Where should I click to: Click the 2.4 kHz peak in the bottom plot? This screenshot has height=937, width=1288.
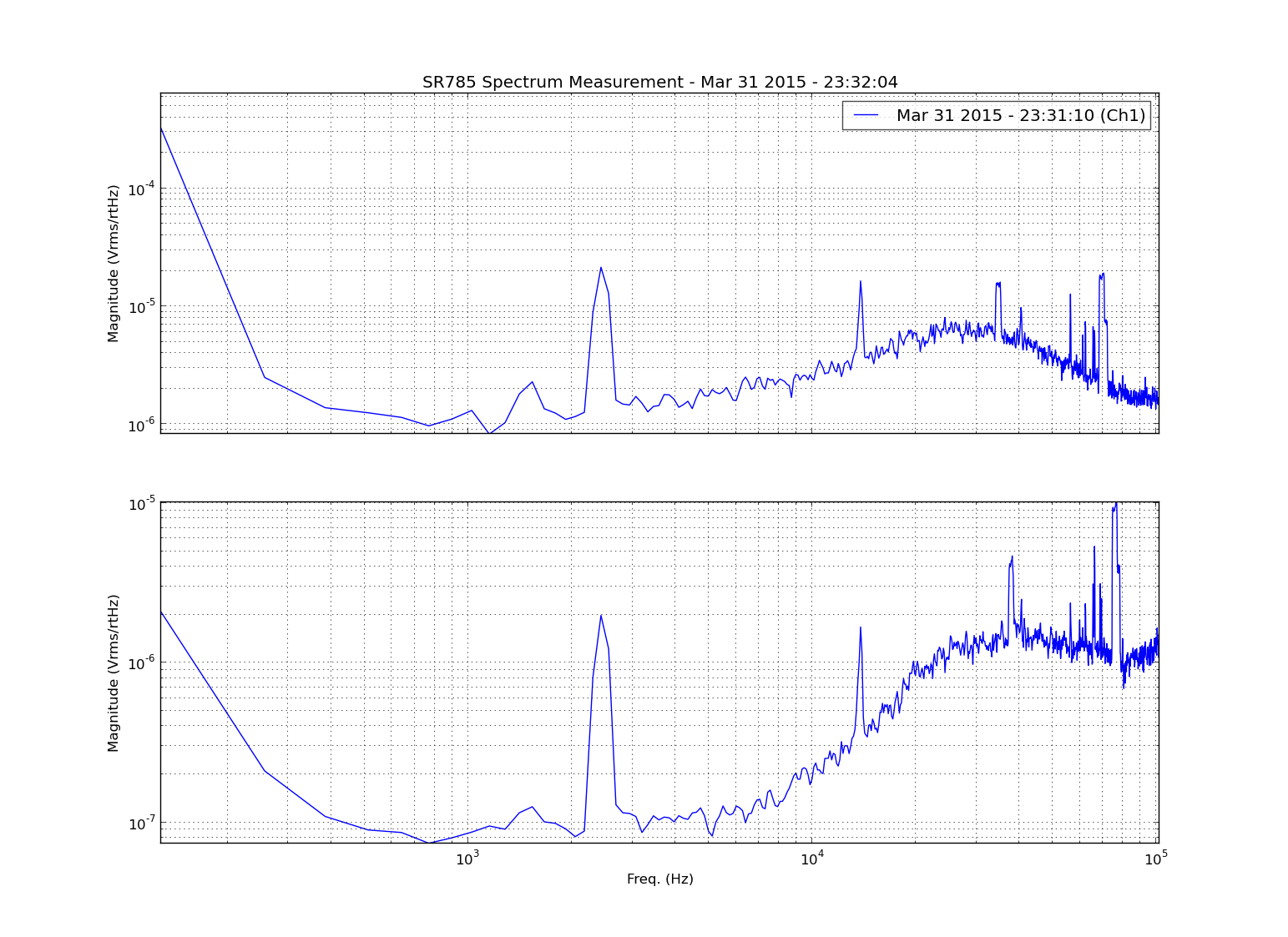(x=600, y=616)
